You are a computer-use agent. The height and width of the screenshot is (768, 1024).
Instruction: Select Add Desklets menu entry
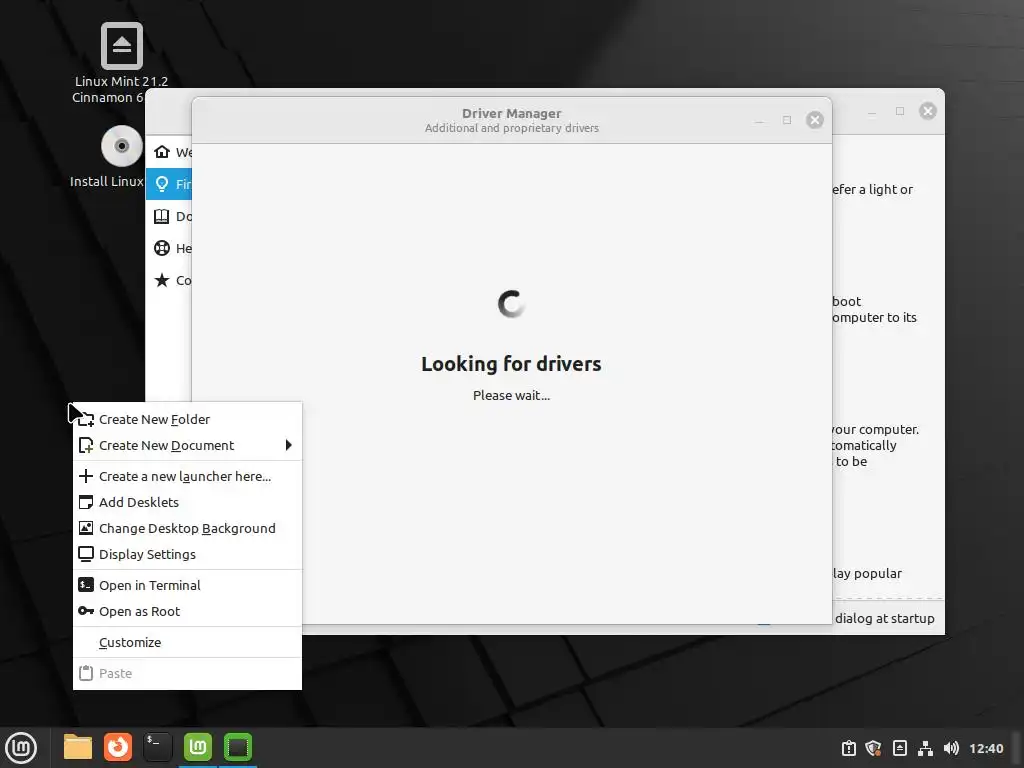point(187,502)
